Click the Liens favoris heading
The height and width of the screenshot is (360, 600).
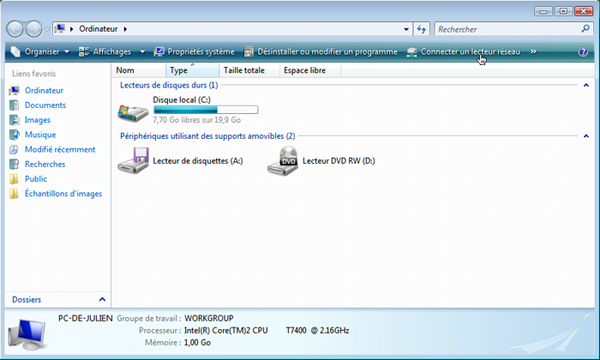coord(34,73)
